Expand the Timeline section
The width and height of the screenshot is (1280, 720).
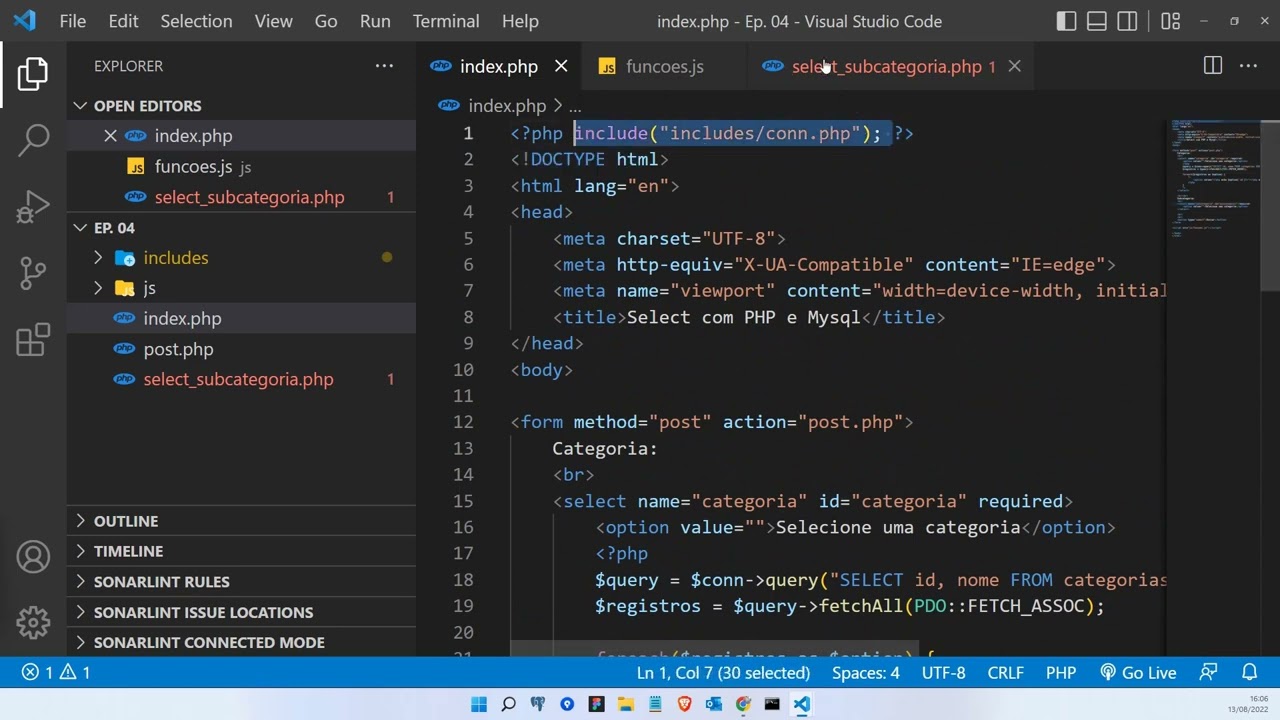click(x=241, y=551)
